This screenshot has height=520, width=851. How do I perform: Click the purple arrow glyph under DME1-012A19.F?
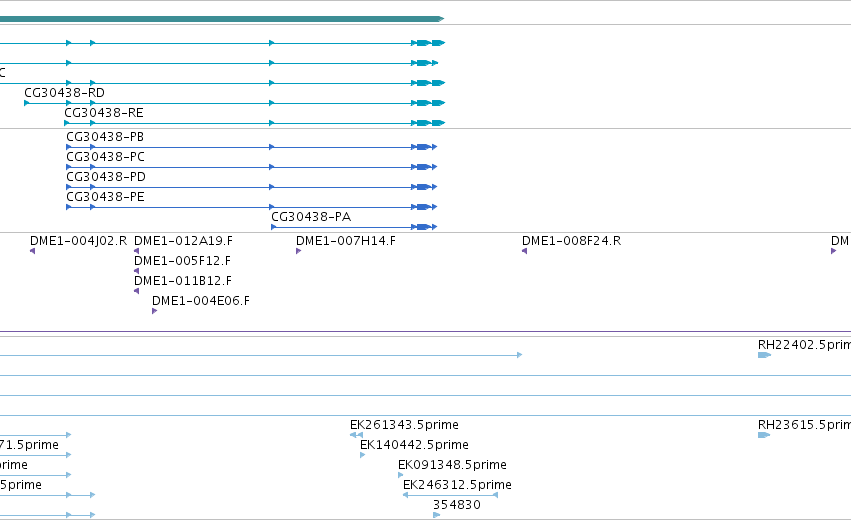136,251
